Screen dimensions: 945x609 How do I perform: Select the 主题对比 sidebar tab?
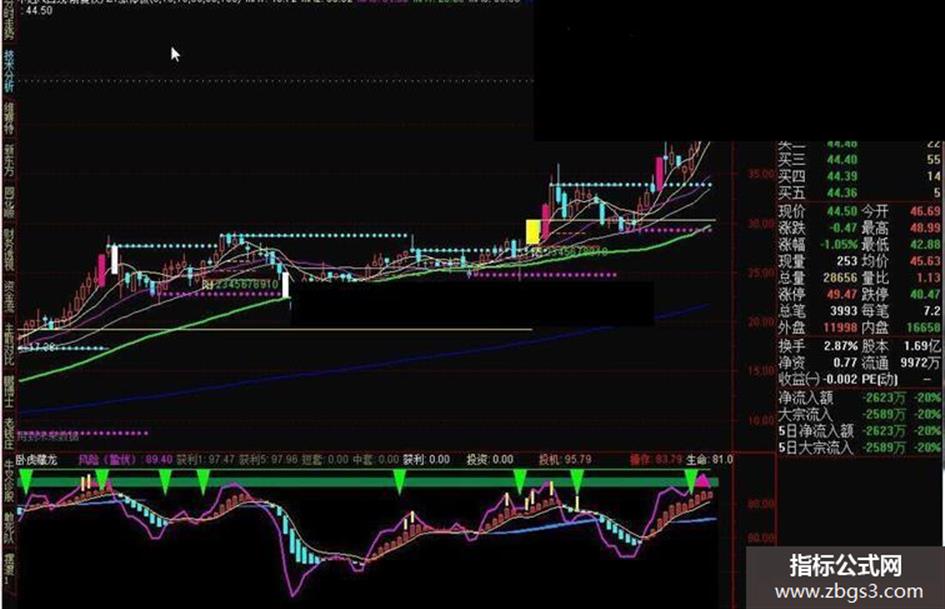[x=8, y=346]
